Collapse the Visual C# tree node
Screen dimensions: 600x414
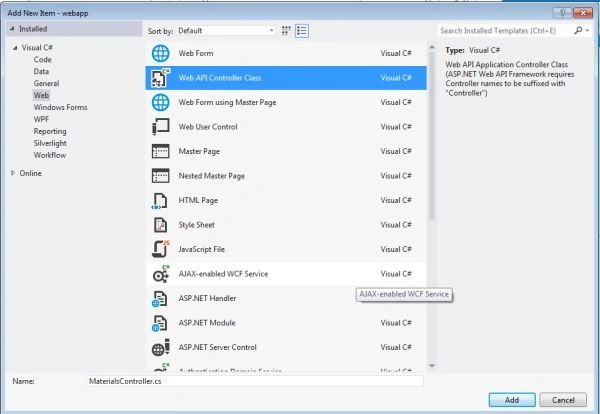15,48
